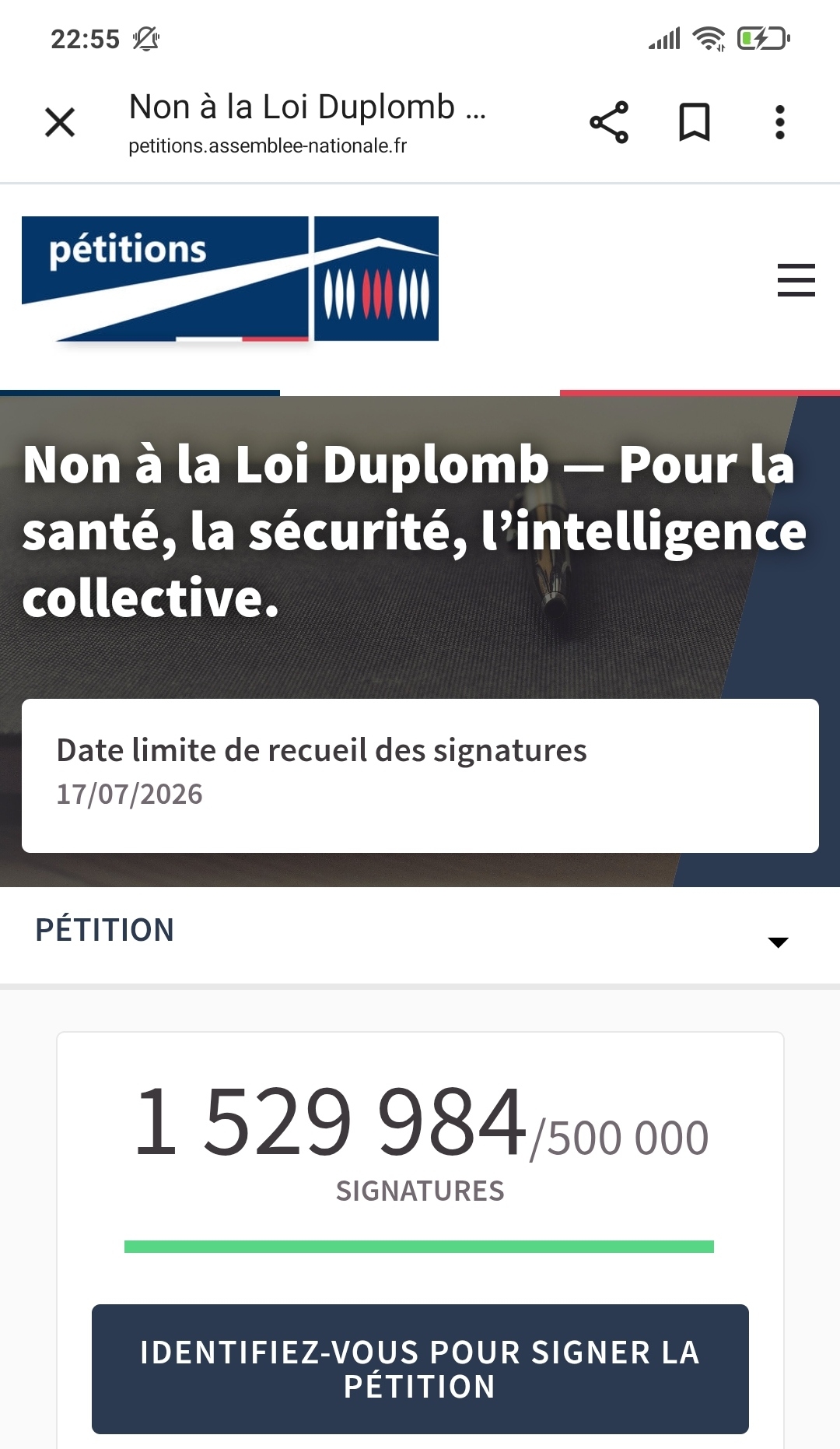Expand the PÉTITION dropdown arrow
Viewport: 840px width, 1449px height.
pyautogui.click(x=778, y=942)
